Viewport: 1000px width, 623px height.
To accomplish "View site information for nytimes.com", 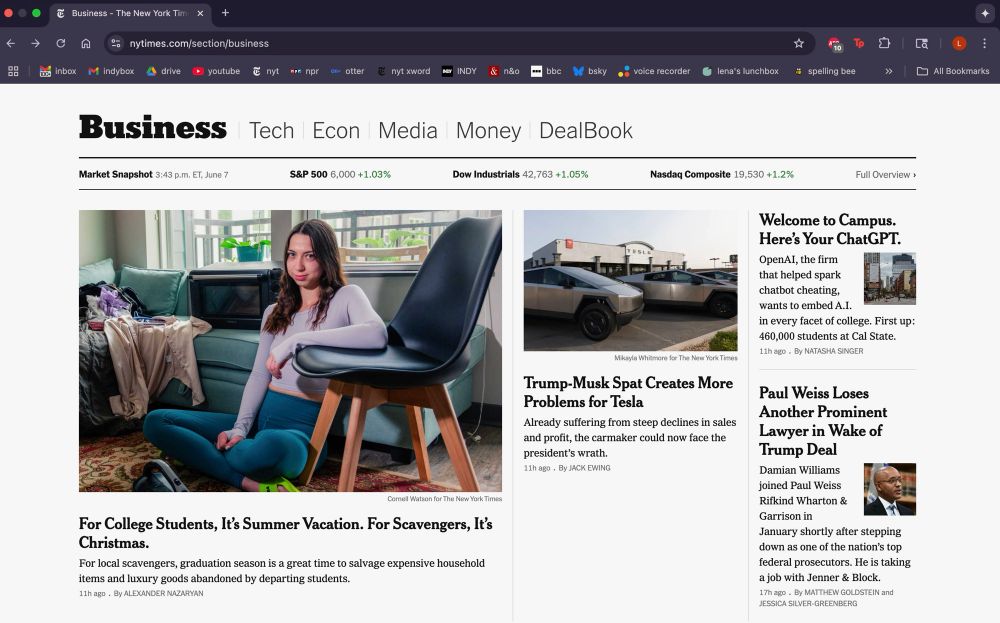I will (115, 43).
